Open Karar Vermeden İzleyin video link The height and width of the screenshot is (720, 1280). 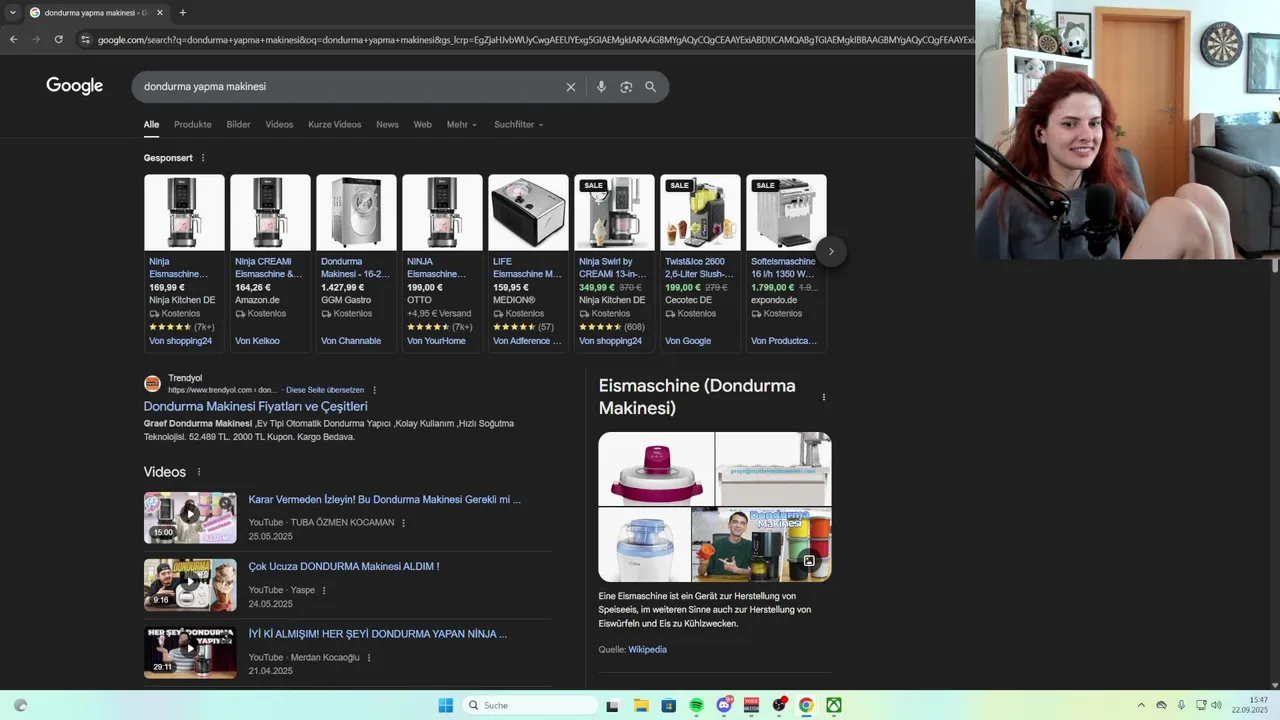385,499
